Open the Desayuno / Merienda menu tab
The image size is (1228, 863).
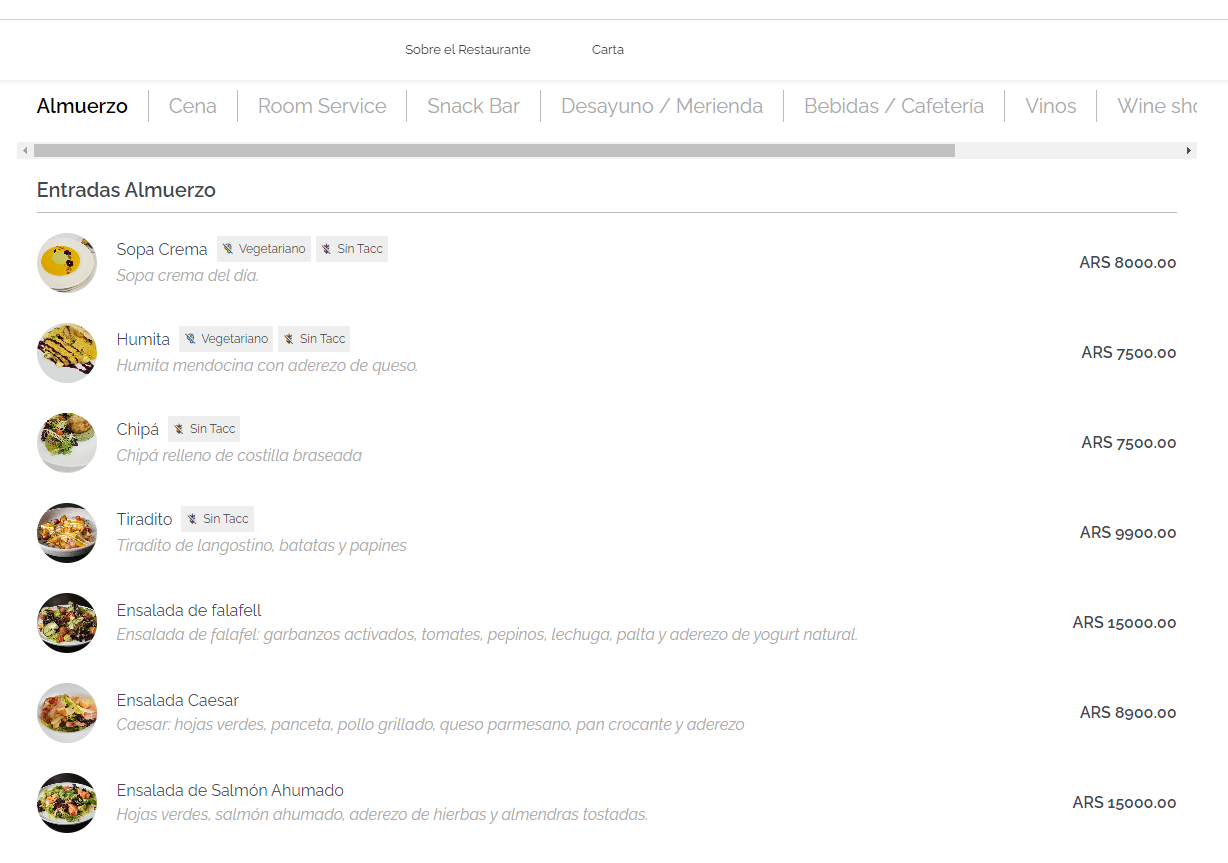(x=662, y=106)
